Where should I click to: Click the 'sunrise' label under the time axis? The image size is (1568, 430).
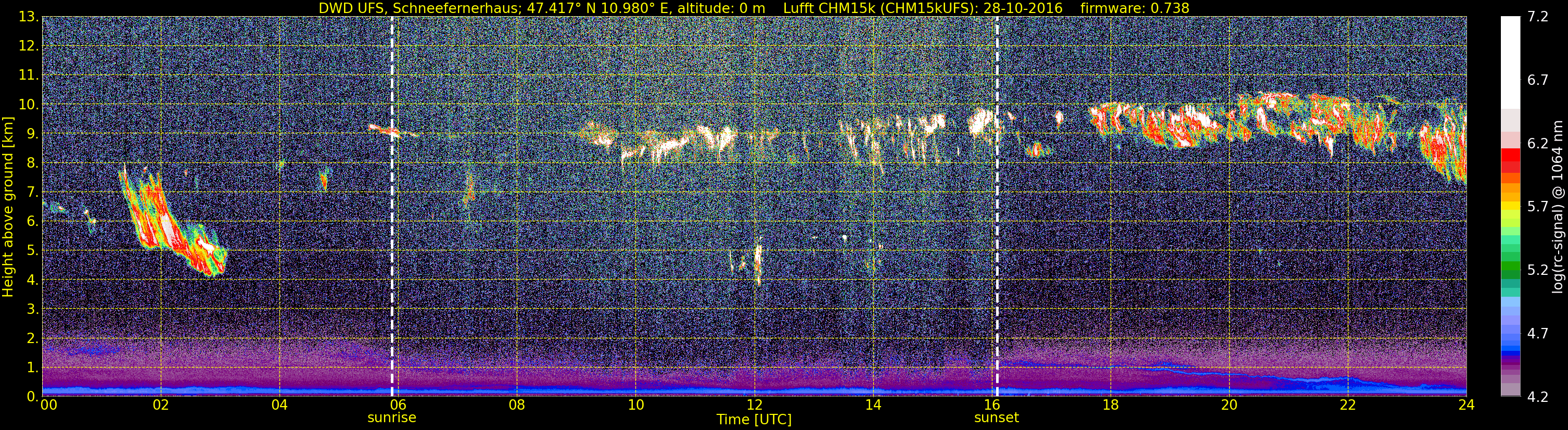coord(391,417)
